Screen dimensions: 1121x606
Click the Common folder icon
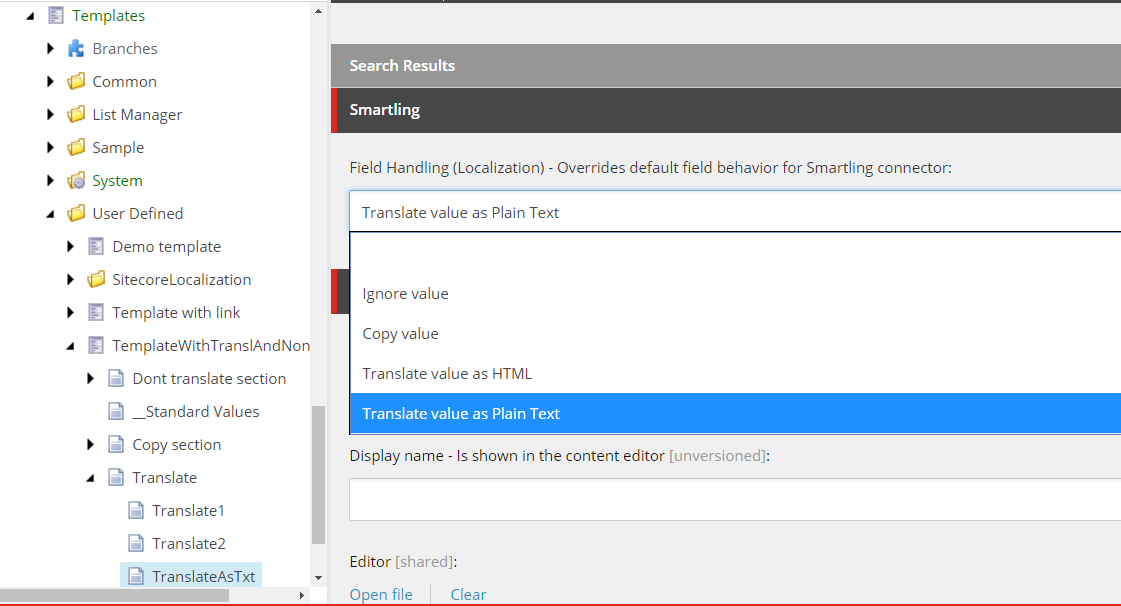tap(76, 81)
